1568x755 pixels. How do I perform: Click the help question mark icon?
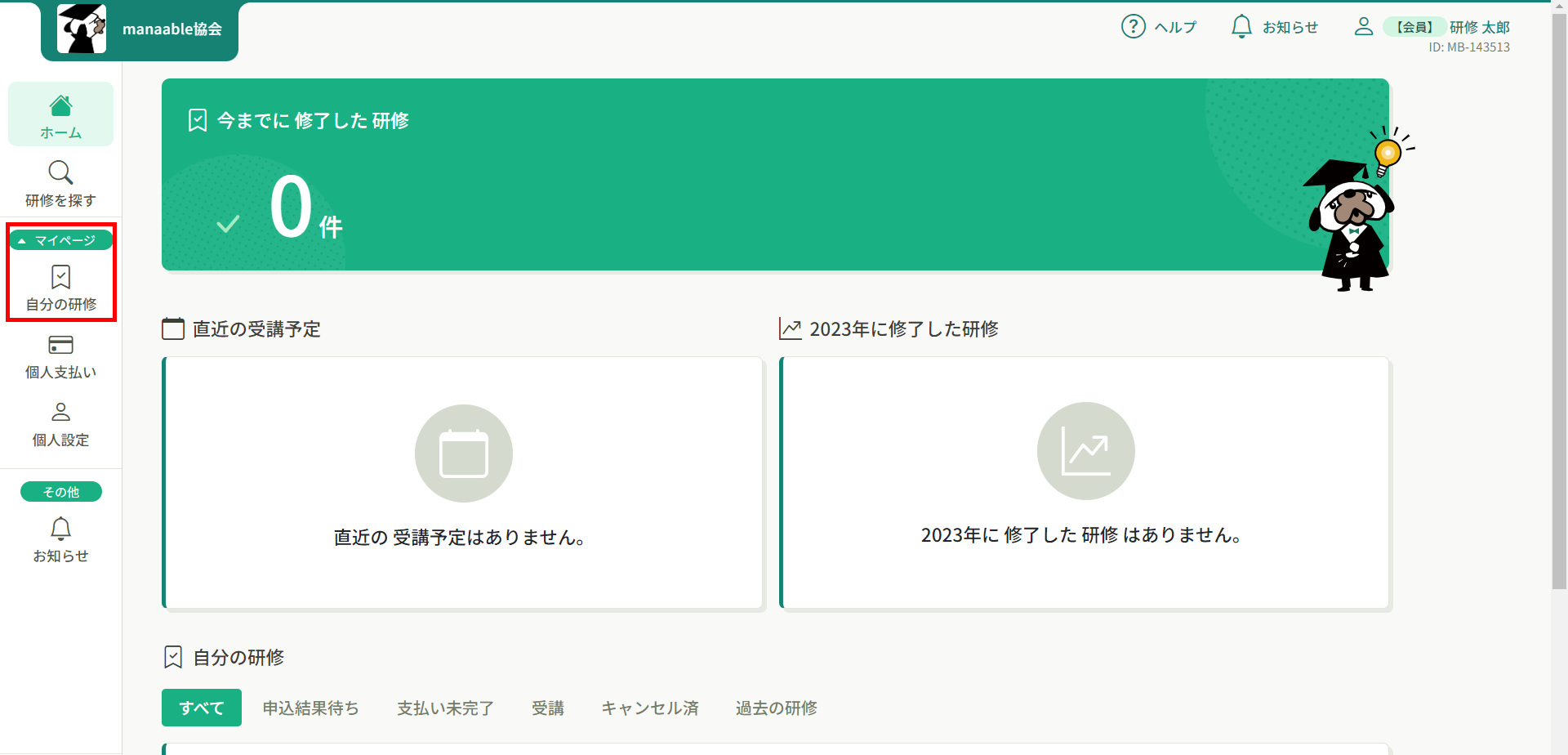click(x=1133, y=27)
